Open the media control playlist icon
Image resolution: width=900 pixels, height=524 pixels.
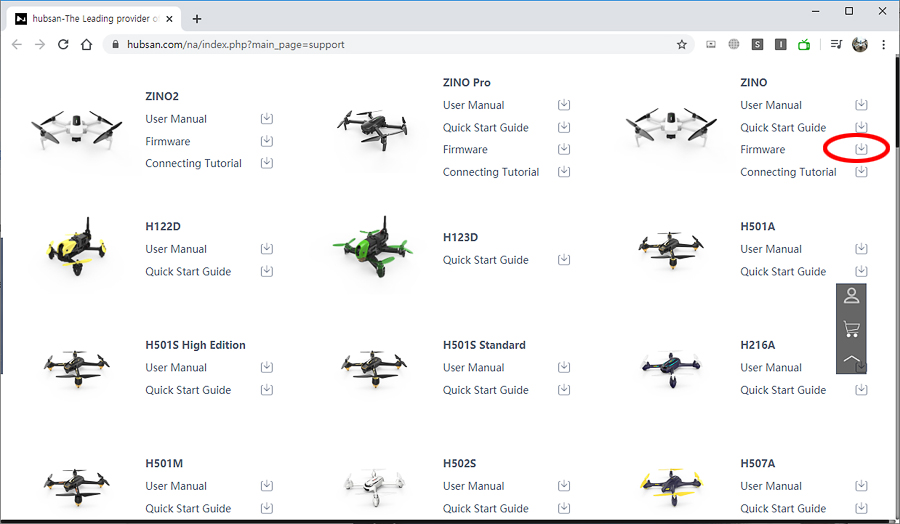pos(836,45)
